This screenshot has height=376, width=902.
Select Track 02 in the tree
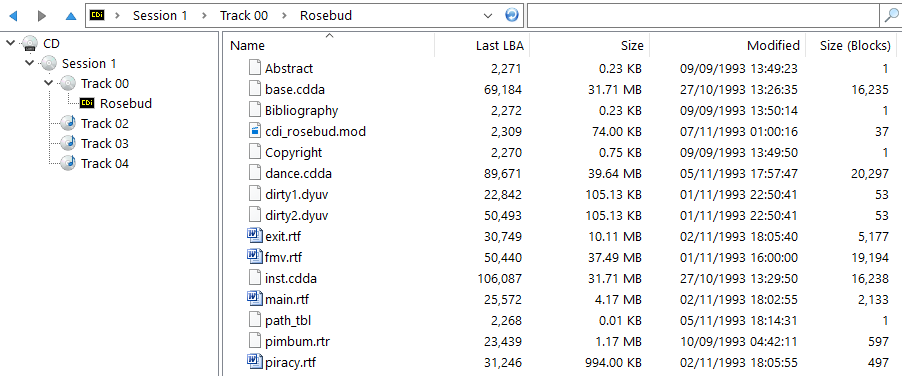pos(105,124)
